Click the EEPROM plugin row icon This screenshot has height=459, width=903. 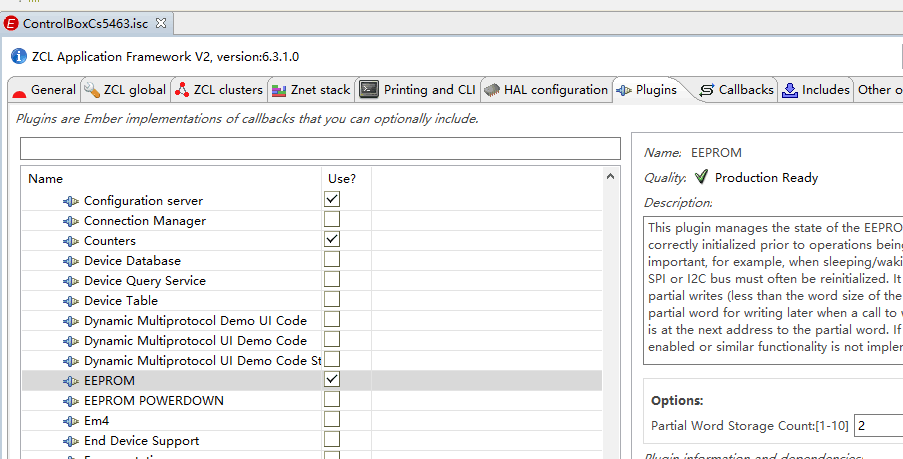click(70, 381)
